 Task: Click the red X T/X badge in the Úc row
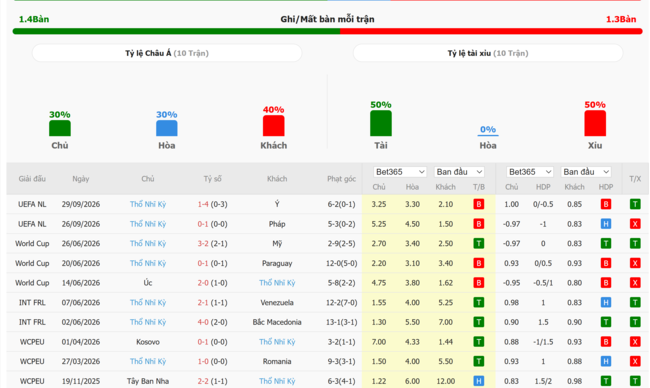[635, 283]
